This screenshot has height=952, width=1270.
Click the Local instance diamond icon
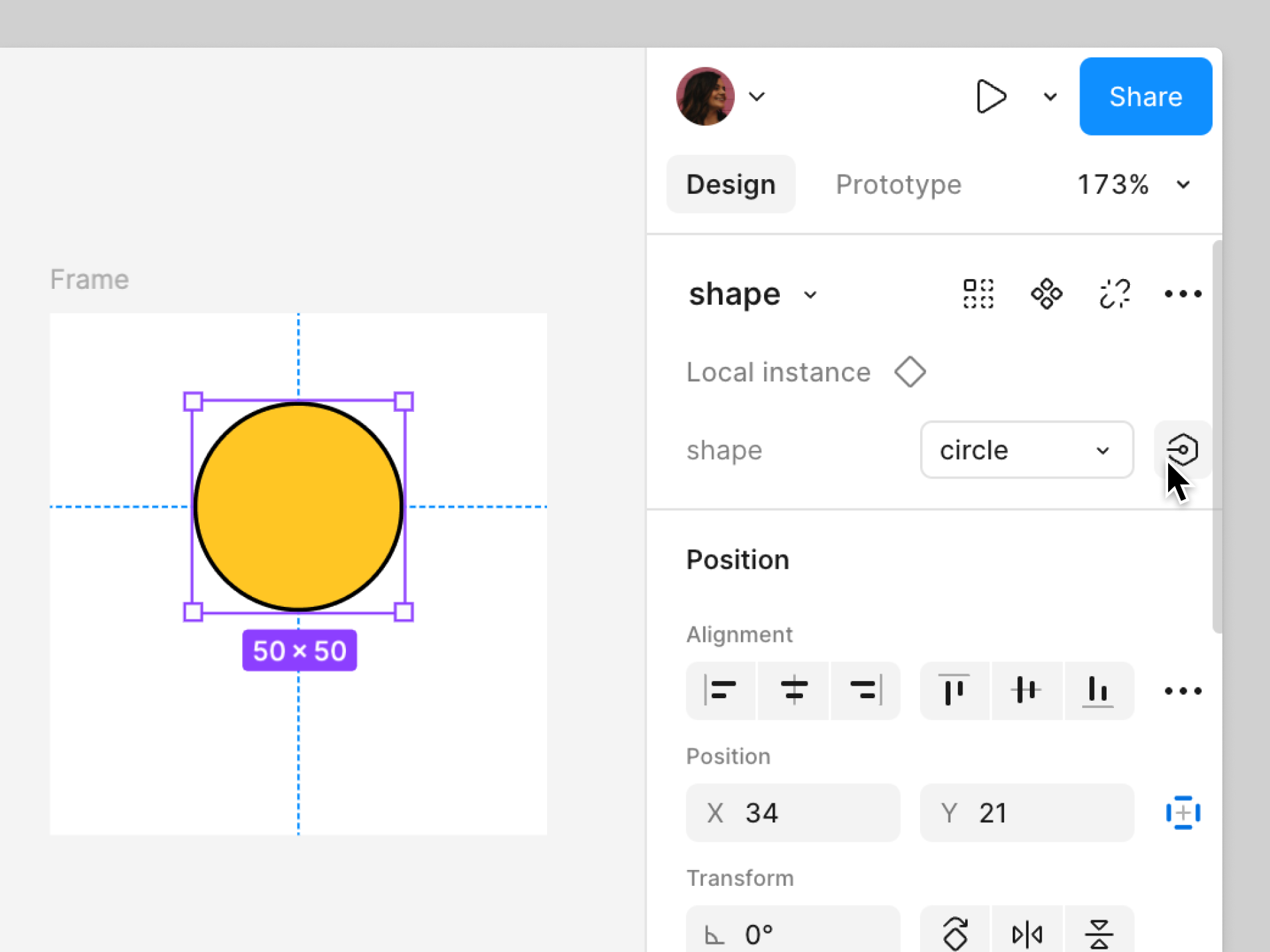pyautogui.click(x=910, y=372)
